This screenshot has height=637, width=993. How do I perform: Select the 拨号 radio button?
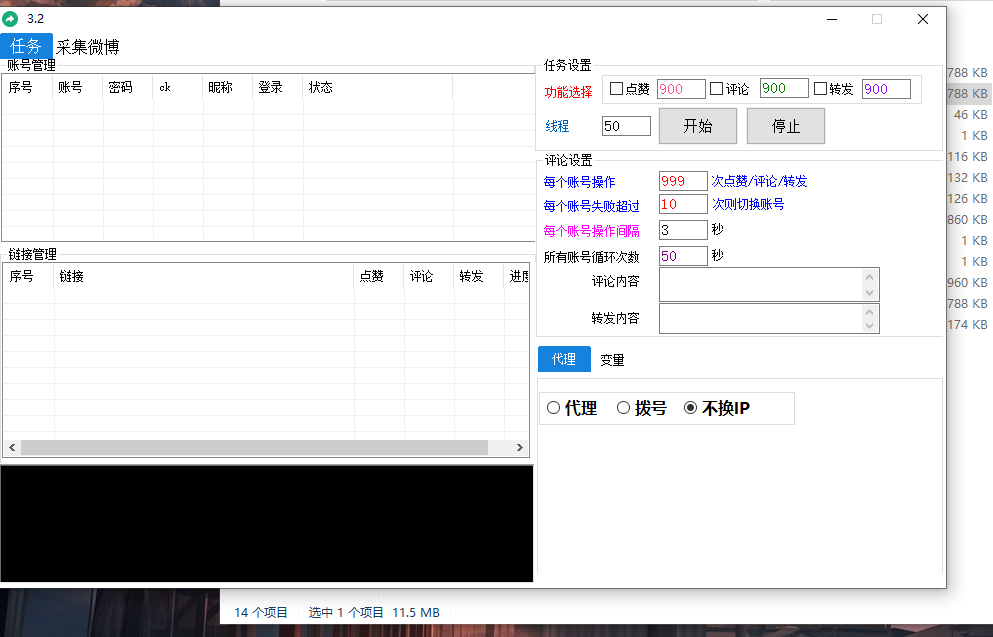[623, 408]
